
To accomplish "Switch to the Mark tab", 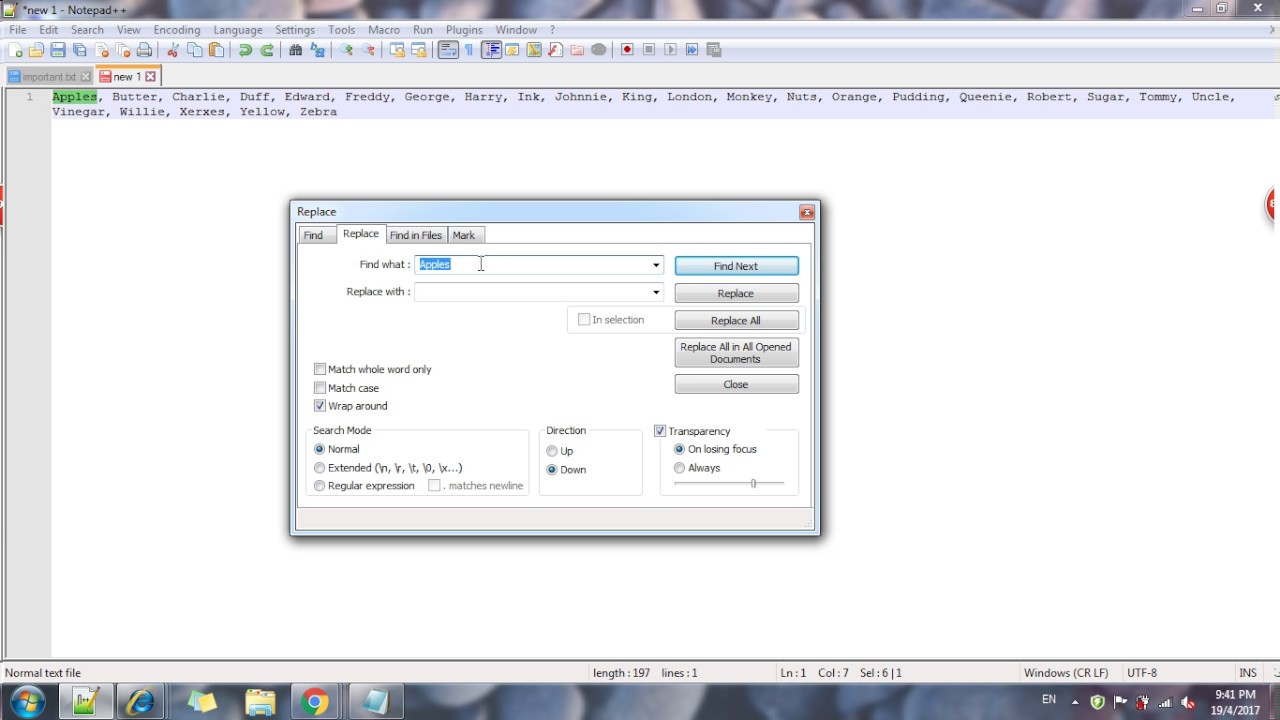I will (x=464, y=235).
